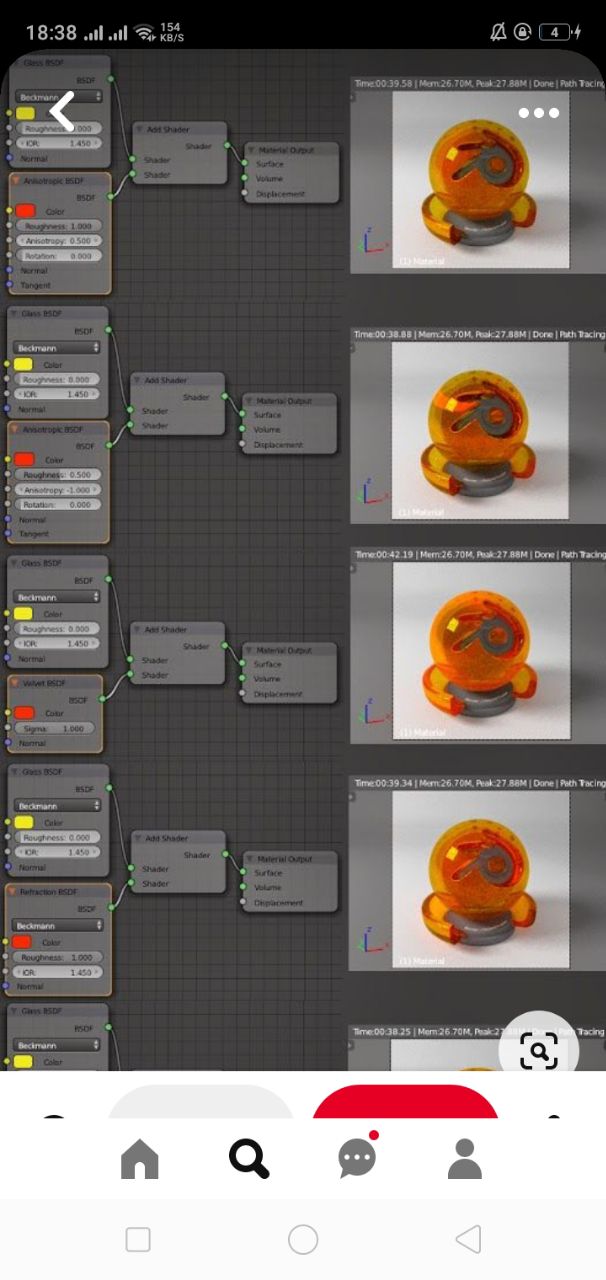Viewport: 606px width, 1280px height.
Task: Tap the render preview labeled Time:00:38.88
Action: (x=478, y=425)
